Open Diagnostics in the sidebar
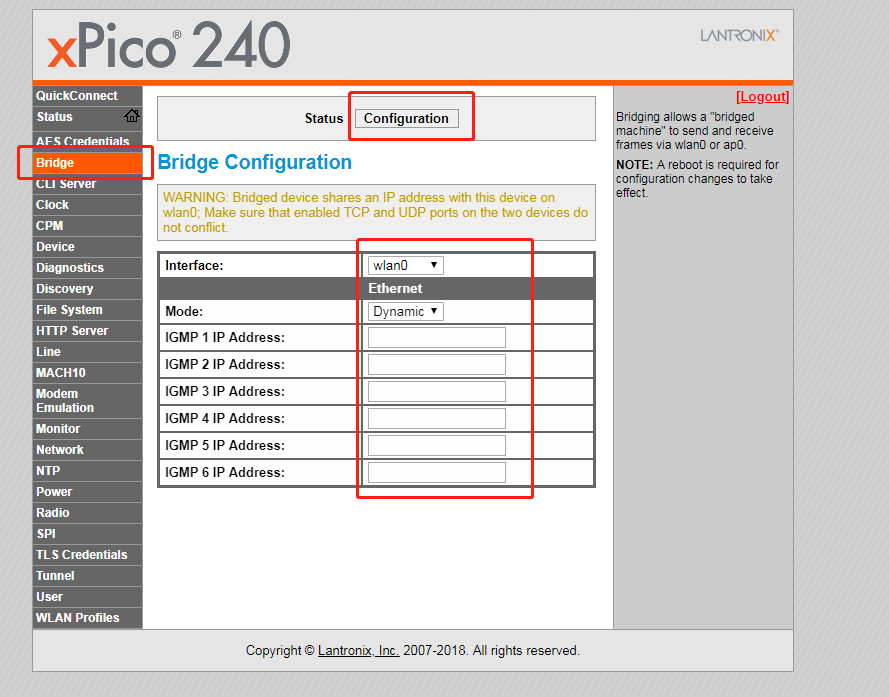Image resolution: width=889 pixels, height=697 pixels. [87, 268]
